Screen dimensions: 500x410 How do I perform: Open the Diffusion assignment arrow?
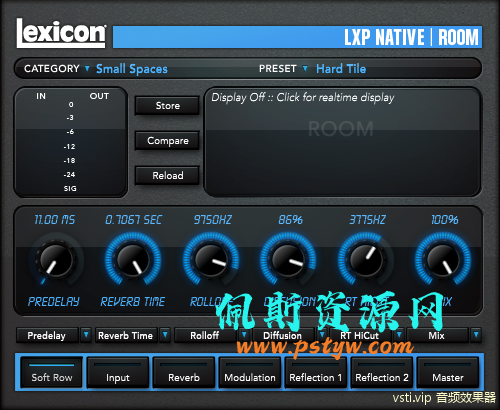click(322, 335)
